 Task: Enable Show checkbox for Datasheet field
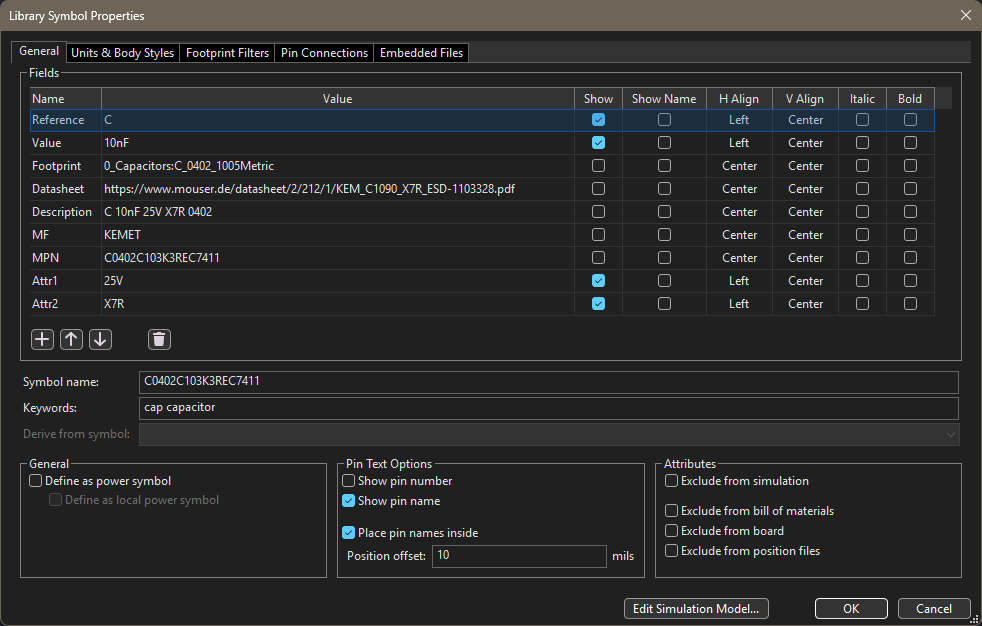click(x=598, y=188)
